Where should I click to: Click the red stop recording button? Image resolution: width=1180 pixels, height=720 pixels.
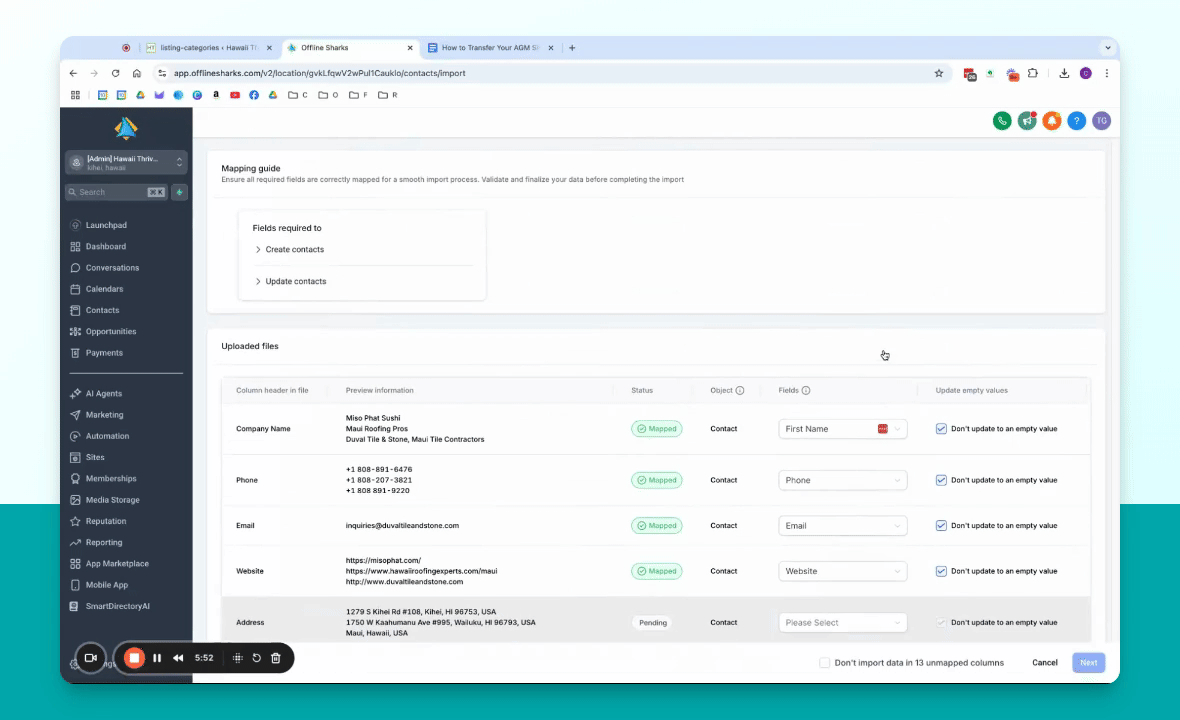click(x=134, y=658)
